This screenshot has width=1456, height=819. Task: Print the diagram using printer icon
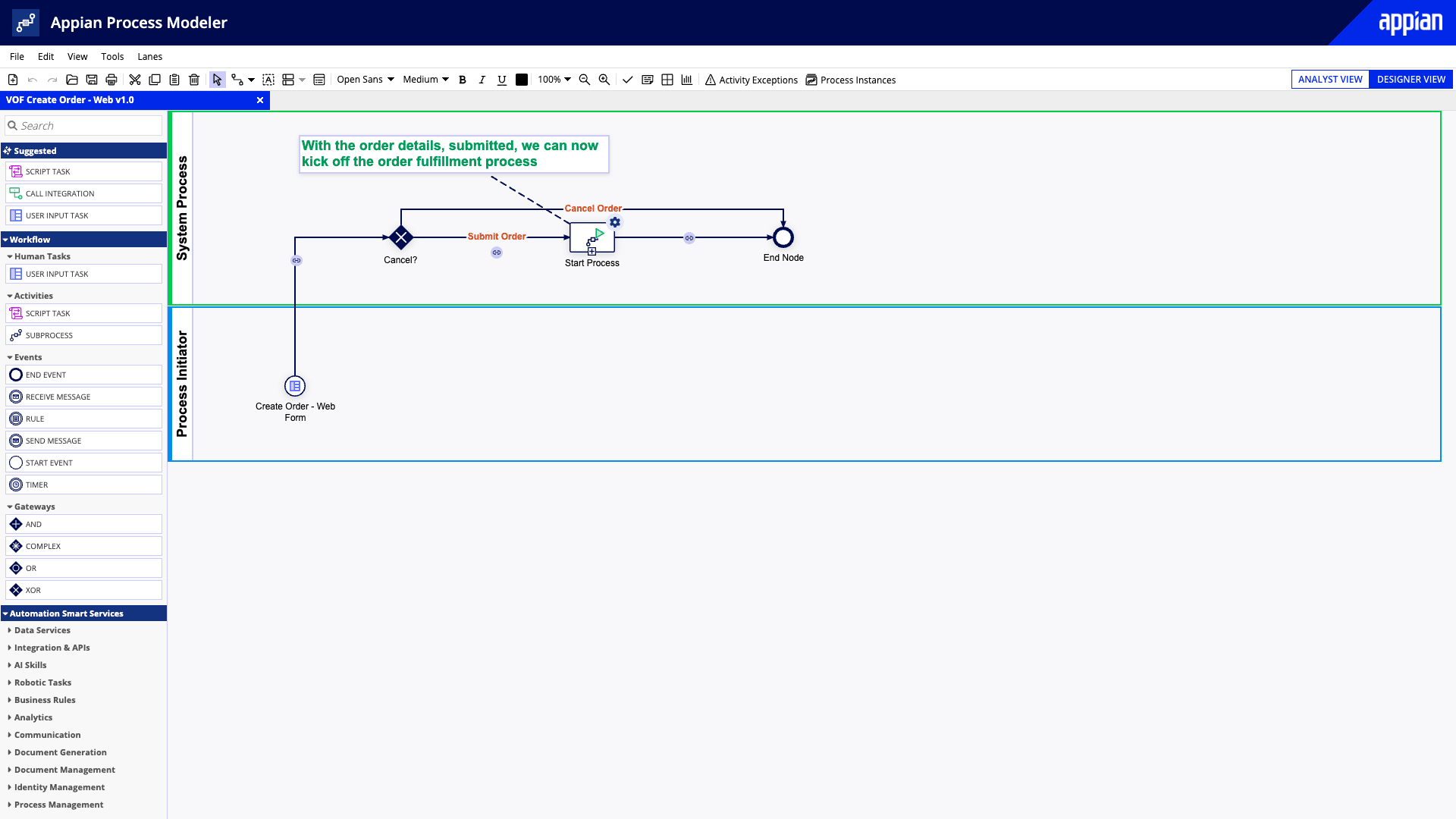pyautogui.click(x=111, y=80)
